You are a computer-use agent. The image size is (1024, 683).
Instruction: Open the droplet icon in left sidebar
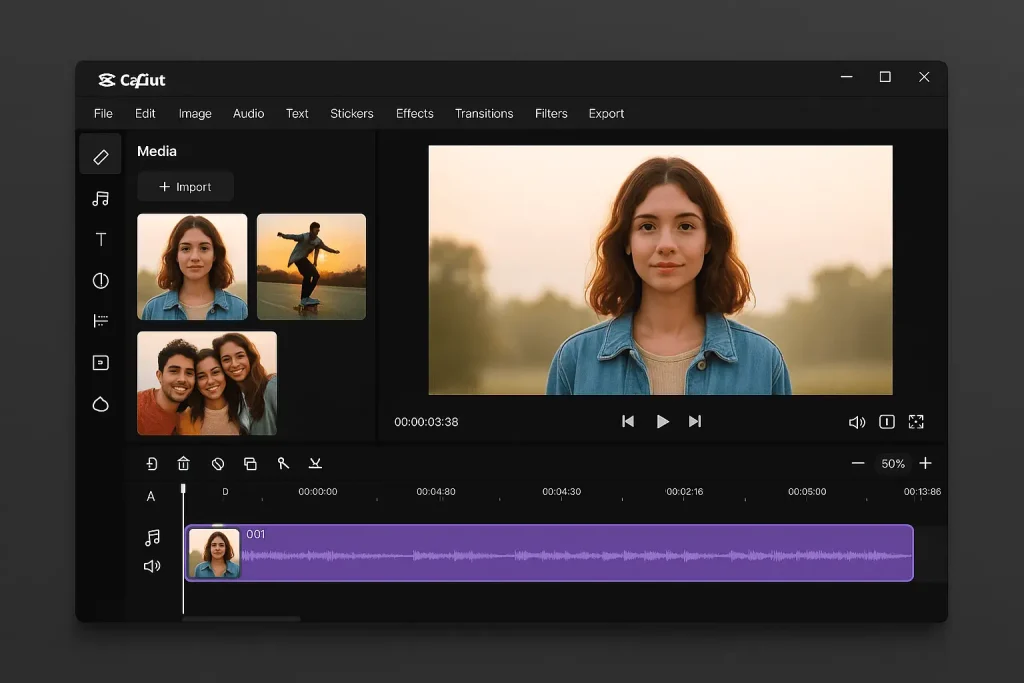(x=100, y=404)
